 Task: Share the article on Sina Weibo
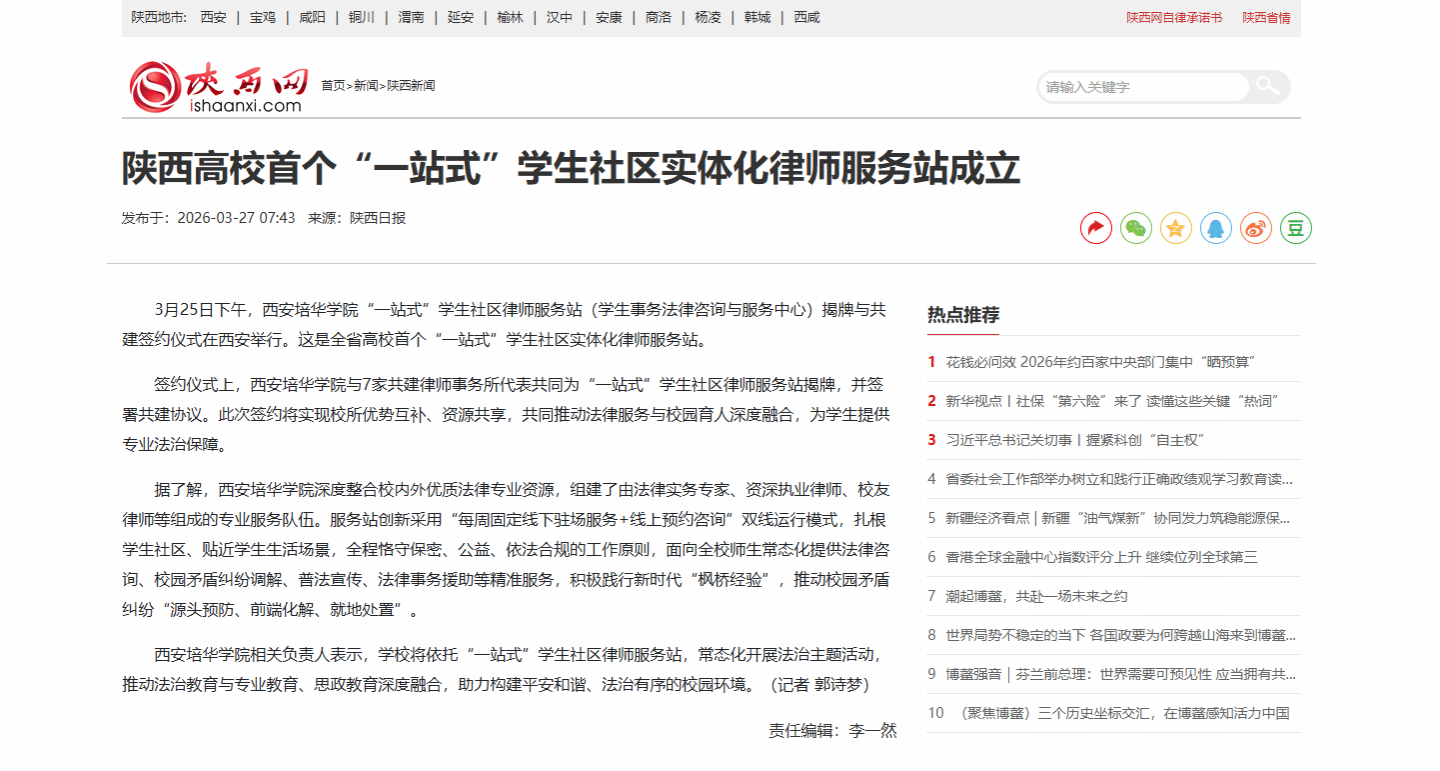point(1256,228)
